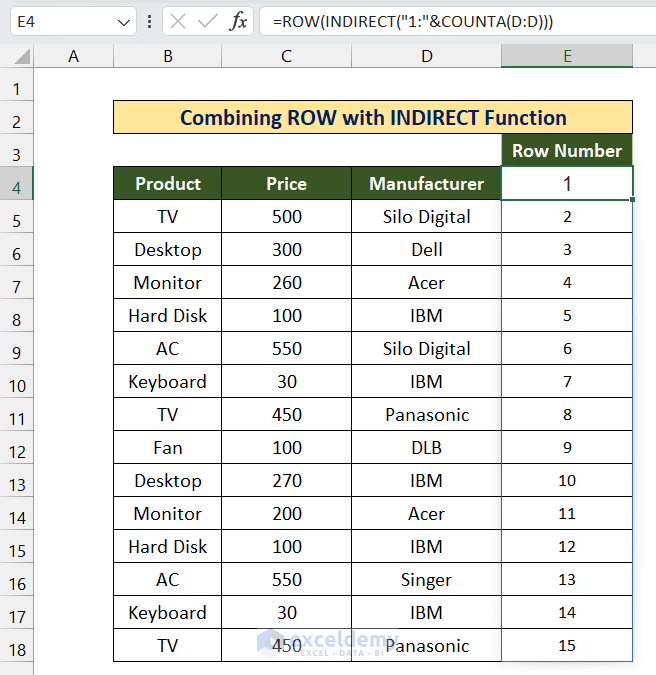Select Silo Digital cell in row 9
This screenshot has height=675, width=656.
pos(427,349)
